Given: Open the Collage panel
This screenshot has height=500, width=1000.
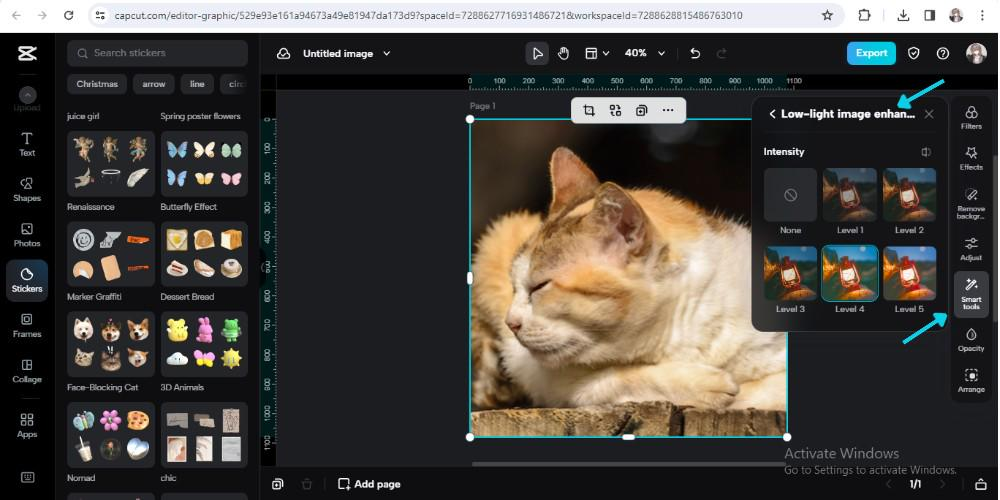Looking at the screenshot, I should [27, 371].
